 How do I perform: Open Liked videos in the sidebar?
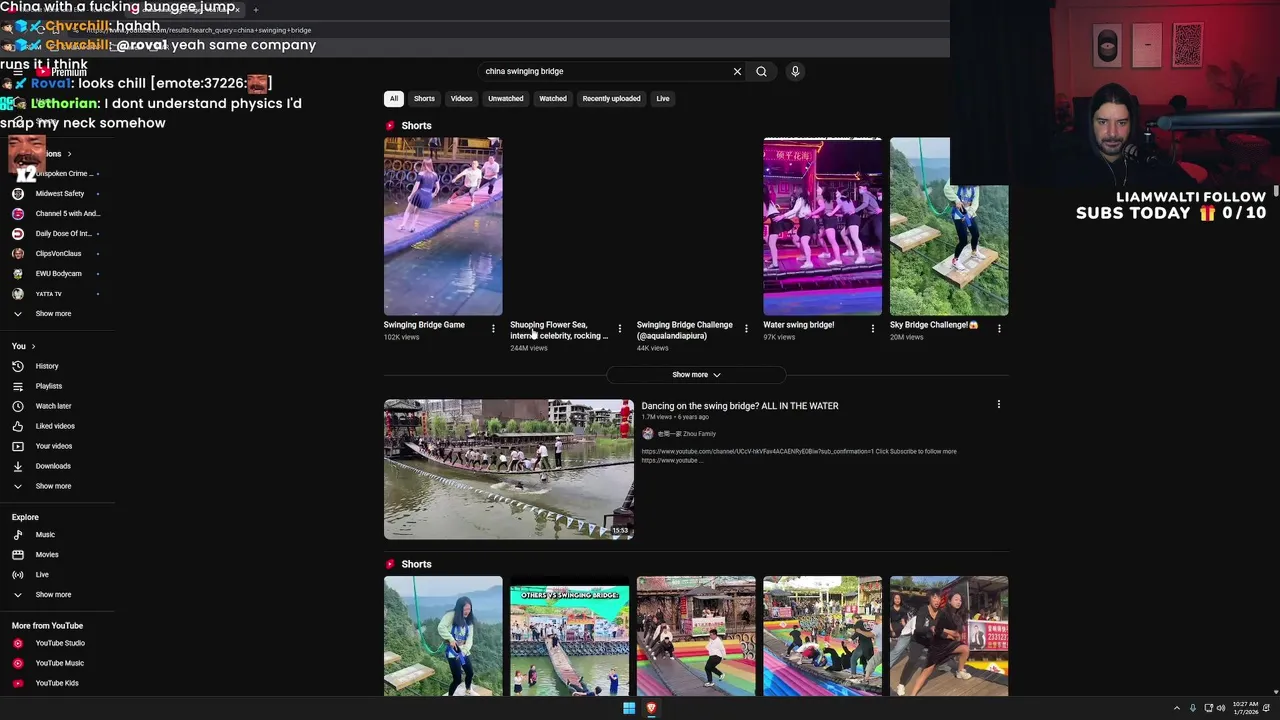[55, 426]
